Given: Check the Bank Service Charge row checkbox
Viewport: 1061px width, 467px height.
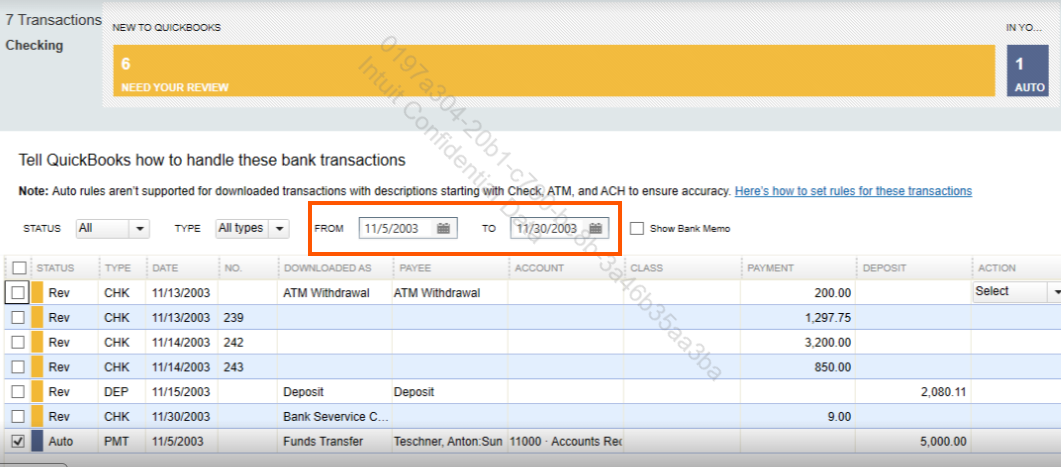Looking at the screenshot, I should pos(18,416).
